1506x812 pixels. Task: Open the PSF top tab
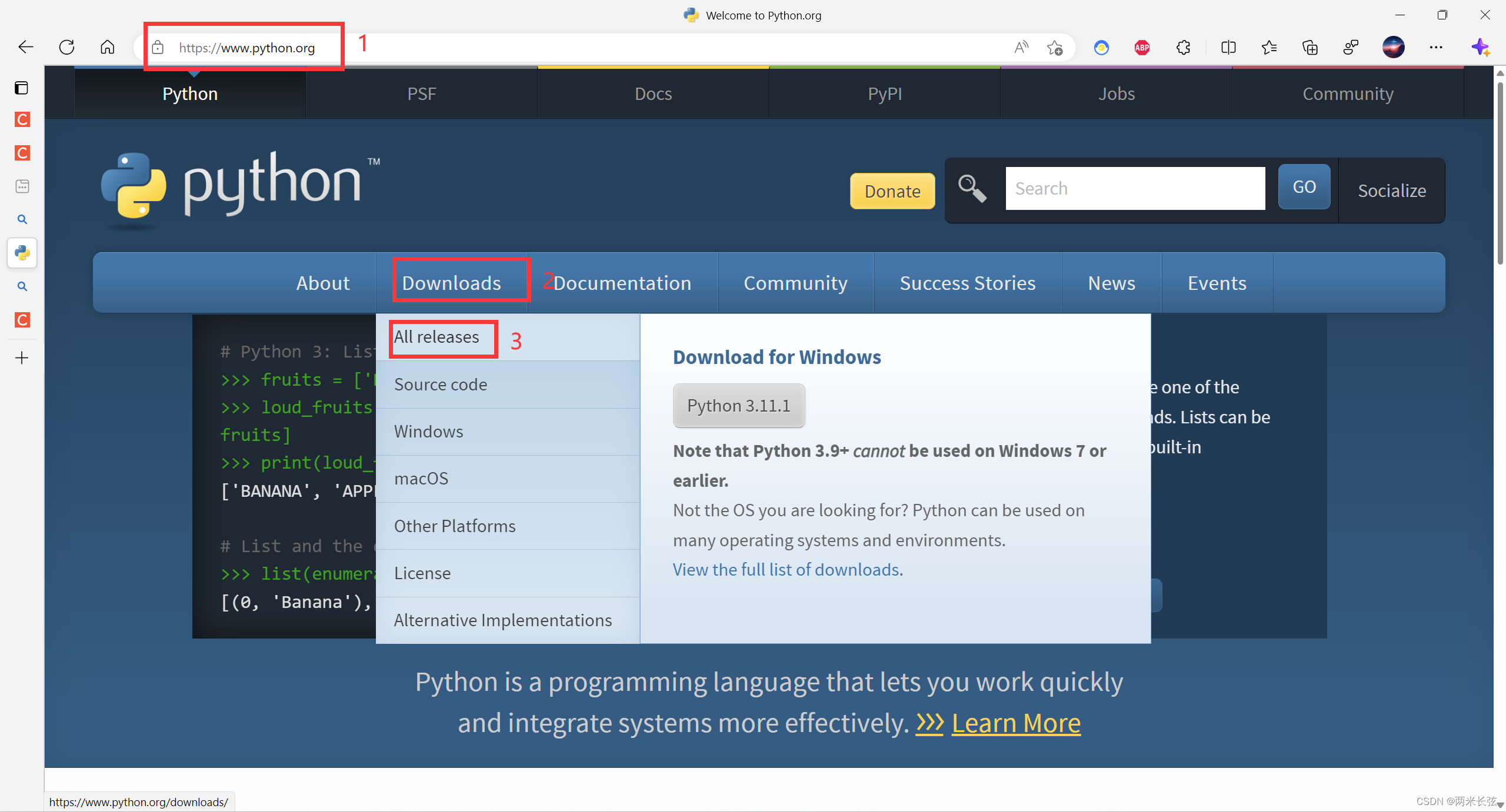(x=422, y=93)
